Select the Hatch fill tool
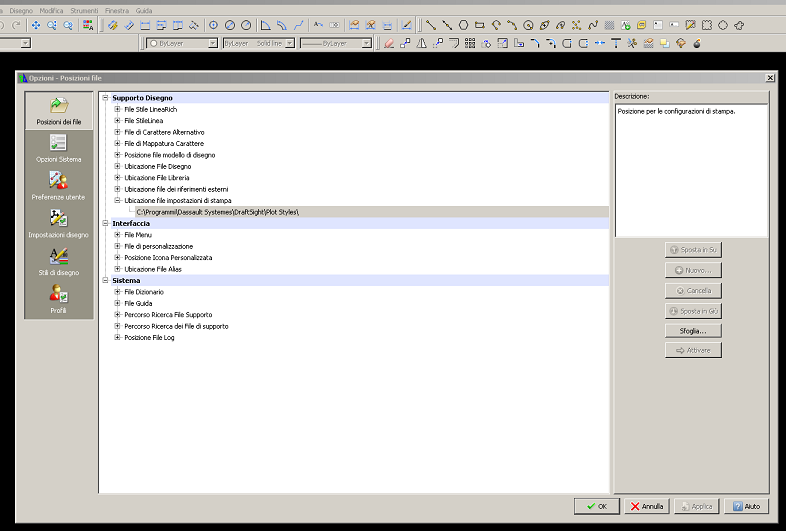This screenshot has width=786, height=531. click(x=609, y=25)
